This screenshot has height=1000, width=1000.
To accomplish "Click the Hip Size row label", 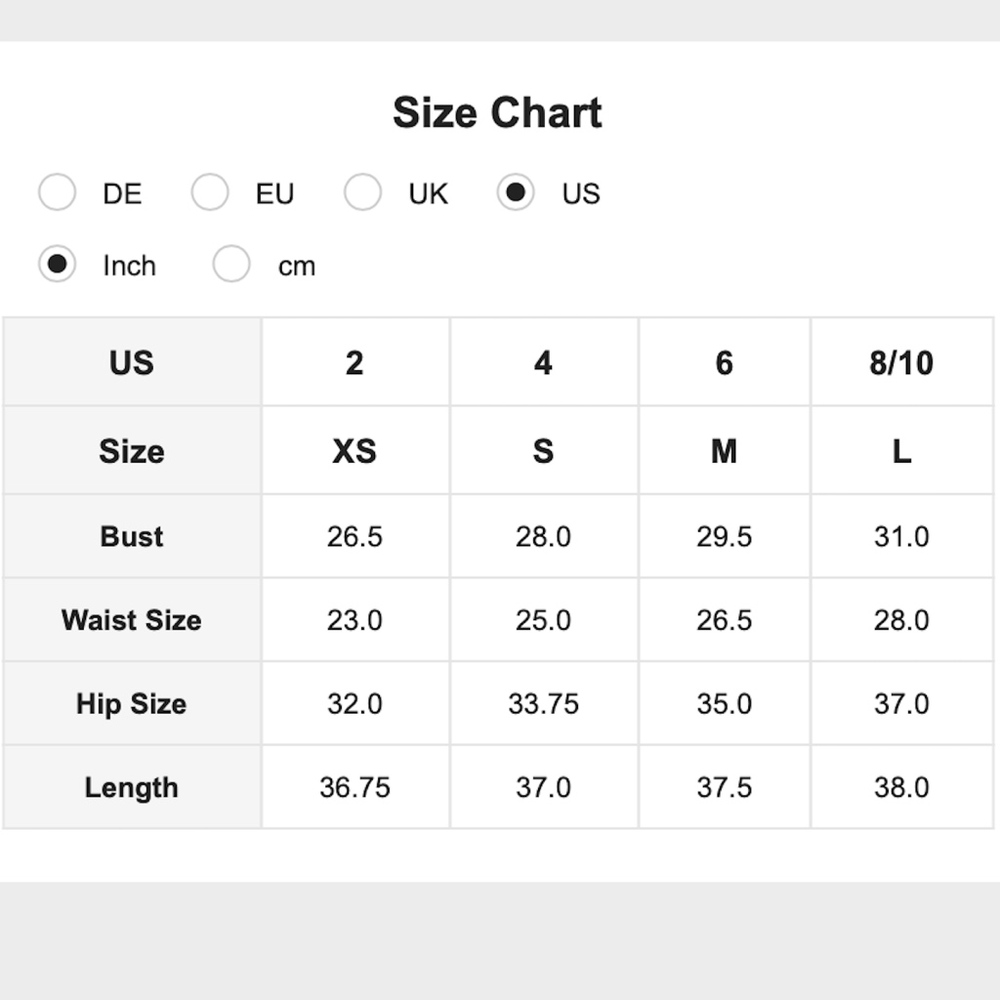I will point(132,704).
